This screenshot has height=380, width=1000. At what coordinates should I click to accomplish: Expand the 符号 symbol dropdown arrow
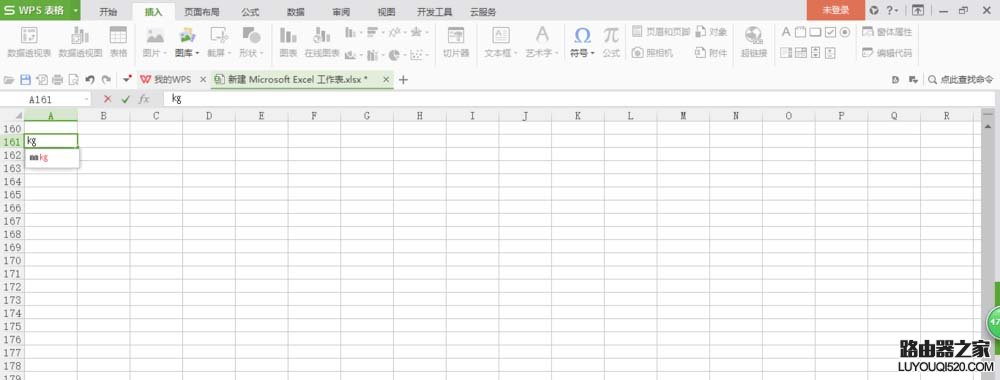point(592,54)
